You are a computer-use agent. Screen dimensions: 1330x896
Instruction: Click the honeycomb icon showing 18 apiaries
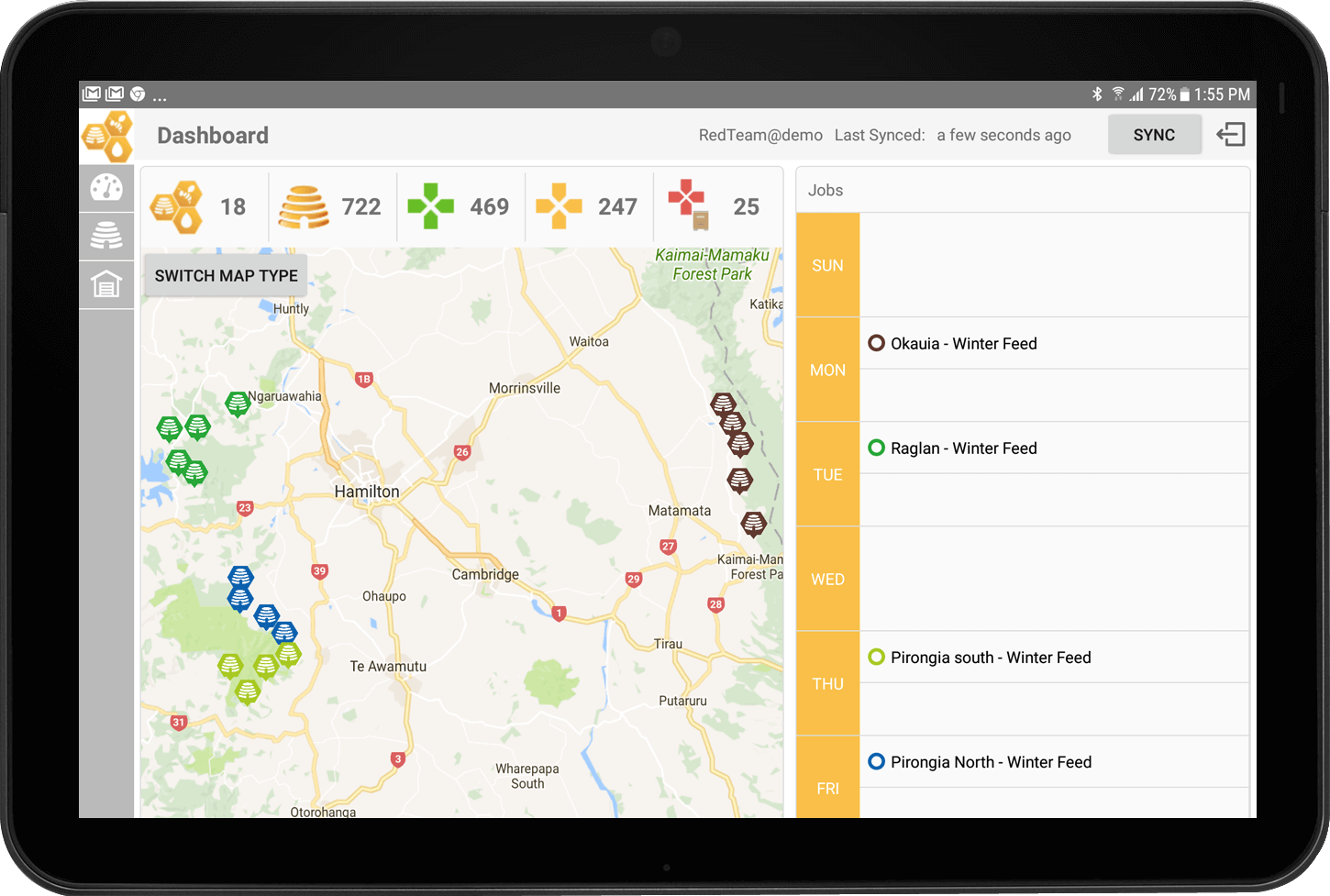(175, 206)
